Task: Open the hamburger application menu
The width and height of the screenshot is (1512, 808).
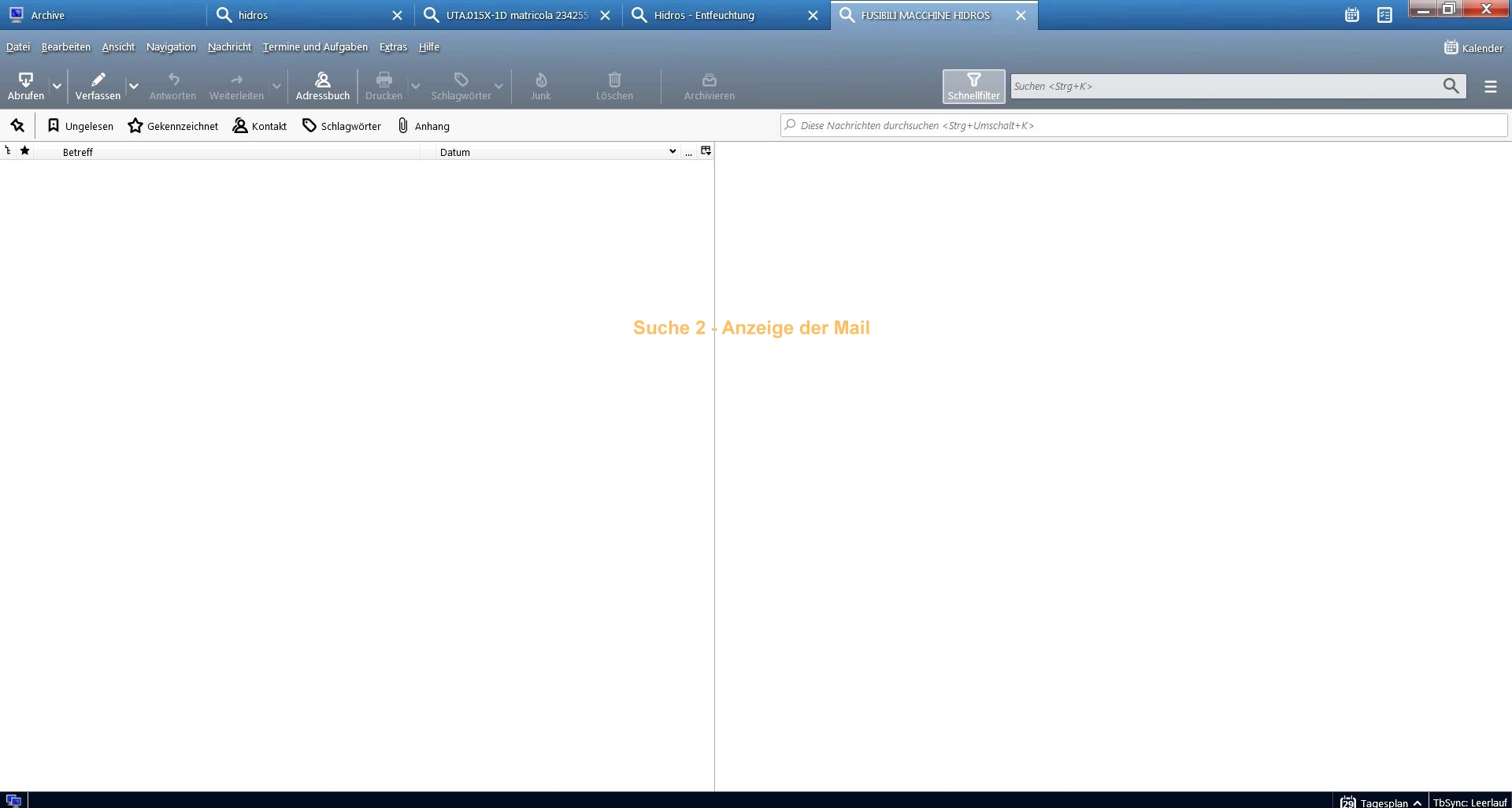Action: (1490, 87)
